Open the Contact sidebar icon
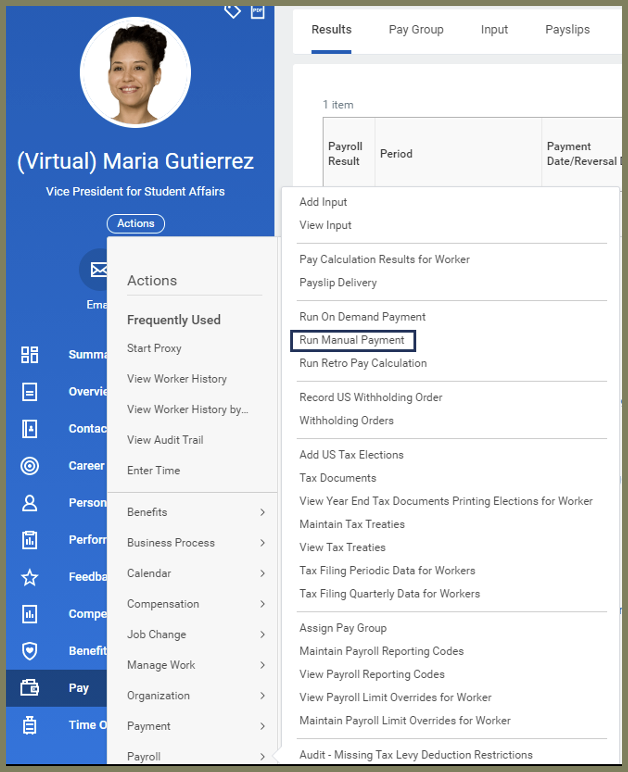The width and height of the screenshot is (628, 772). click(30, 428)
